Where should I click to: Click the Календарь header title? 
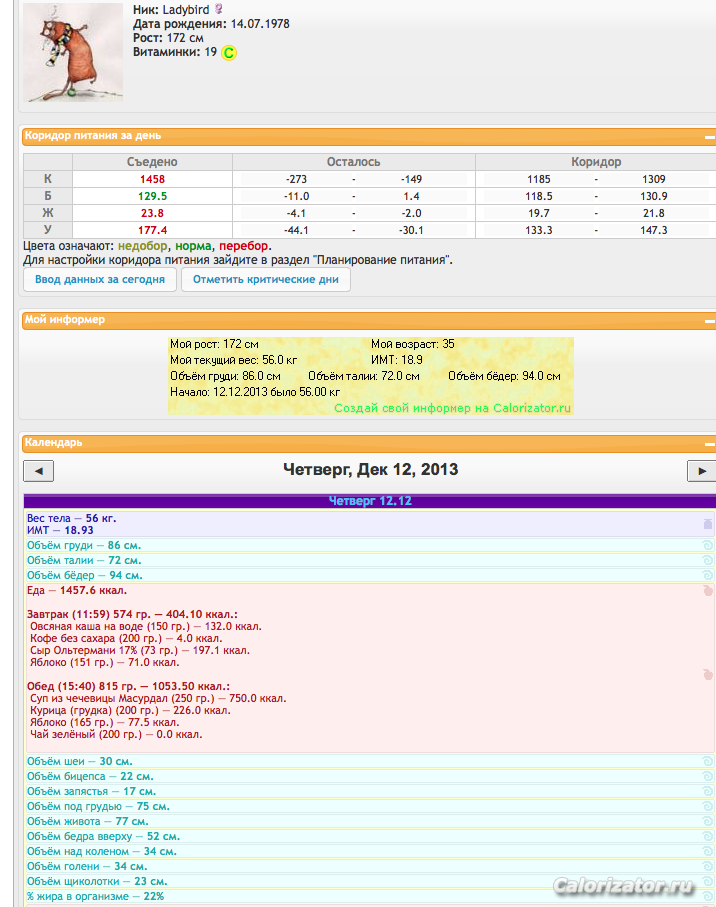(53, 443)
